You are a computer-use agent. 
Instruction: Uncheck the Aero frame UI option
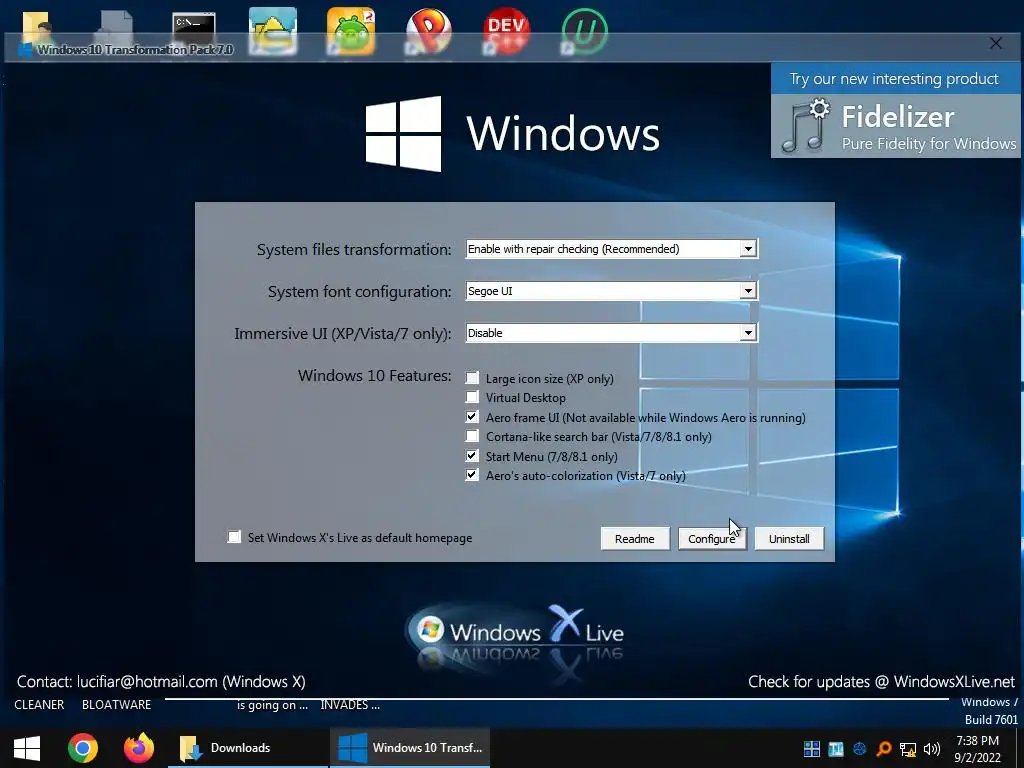[x=472, y=417]
